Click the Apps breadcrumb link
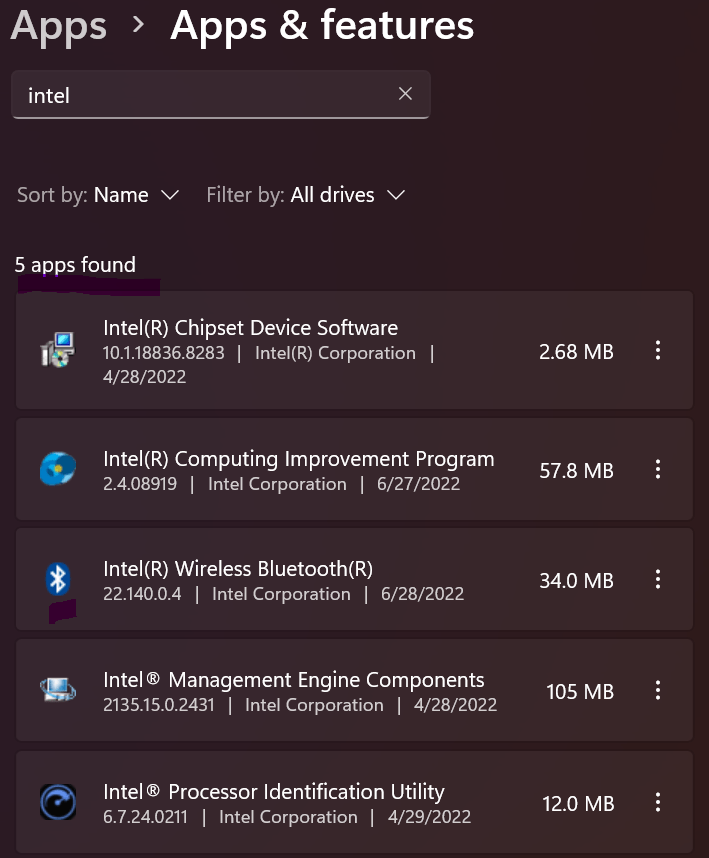The width and height of the screenshot is (709, 858). [x=58, y=26]
